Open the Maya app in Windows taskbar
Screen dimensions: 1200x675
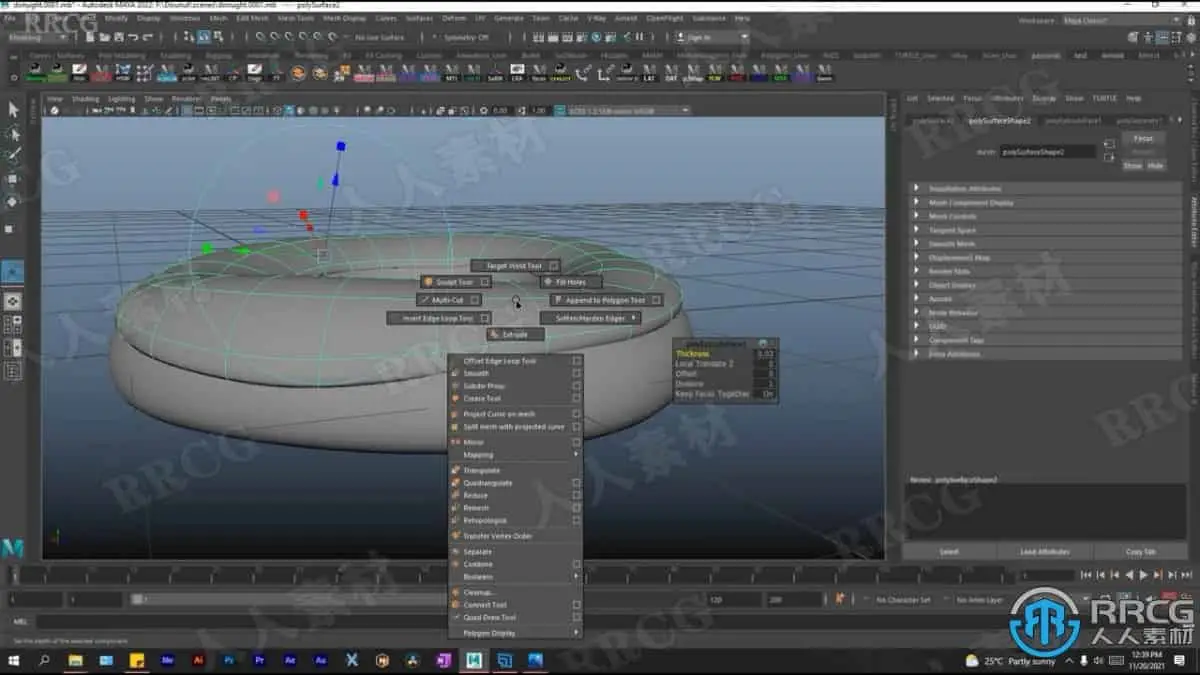474,661
